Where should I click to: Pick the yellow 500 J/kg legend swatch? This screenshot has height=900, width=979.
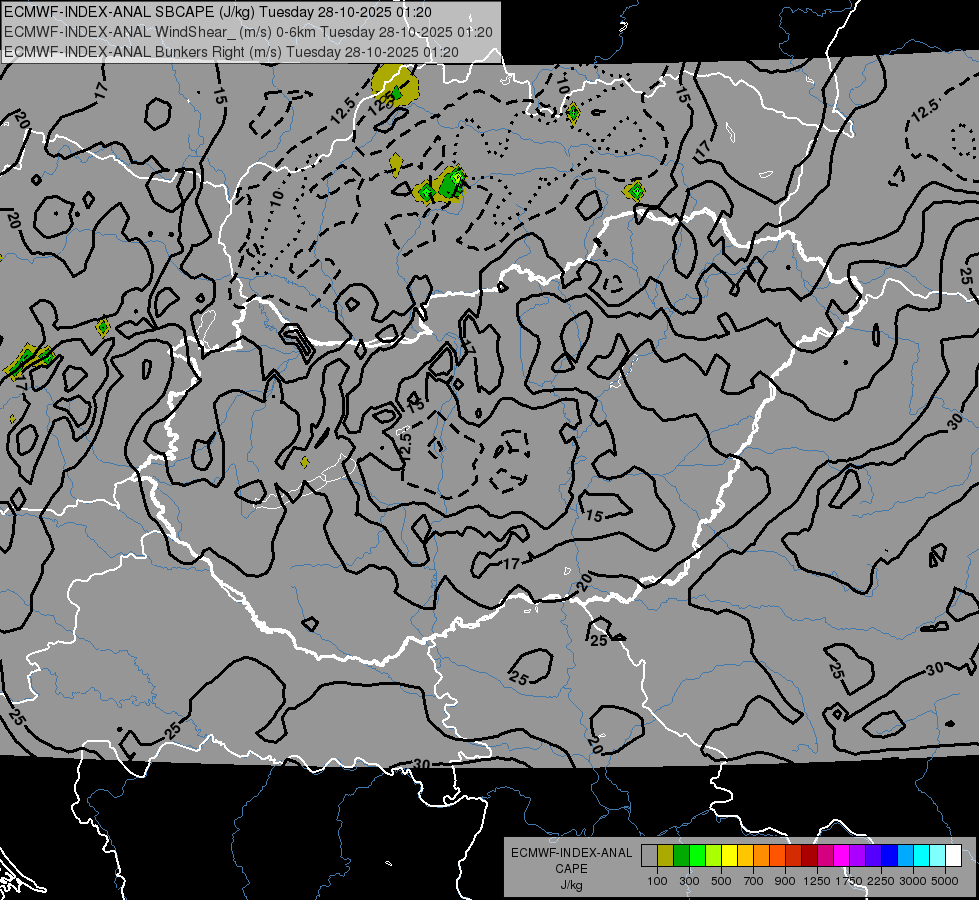(729, 855)
